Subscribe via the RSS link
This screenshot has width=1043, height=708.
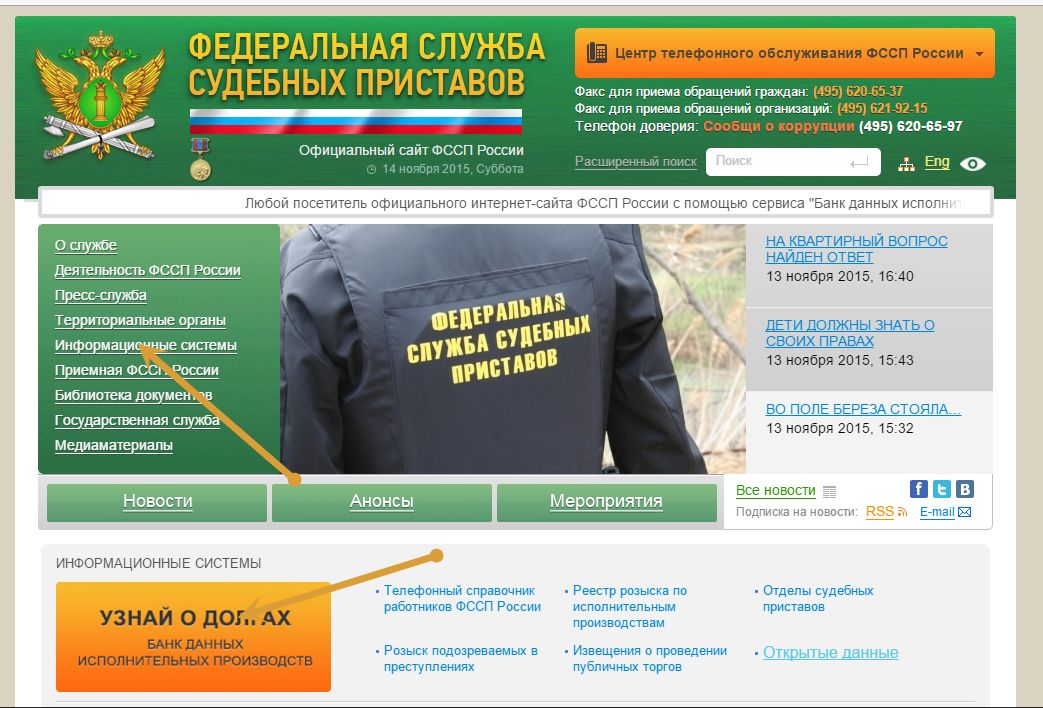click(x=879, y=512)
